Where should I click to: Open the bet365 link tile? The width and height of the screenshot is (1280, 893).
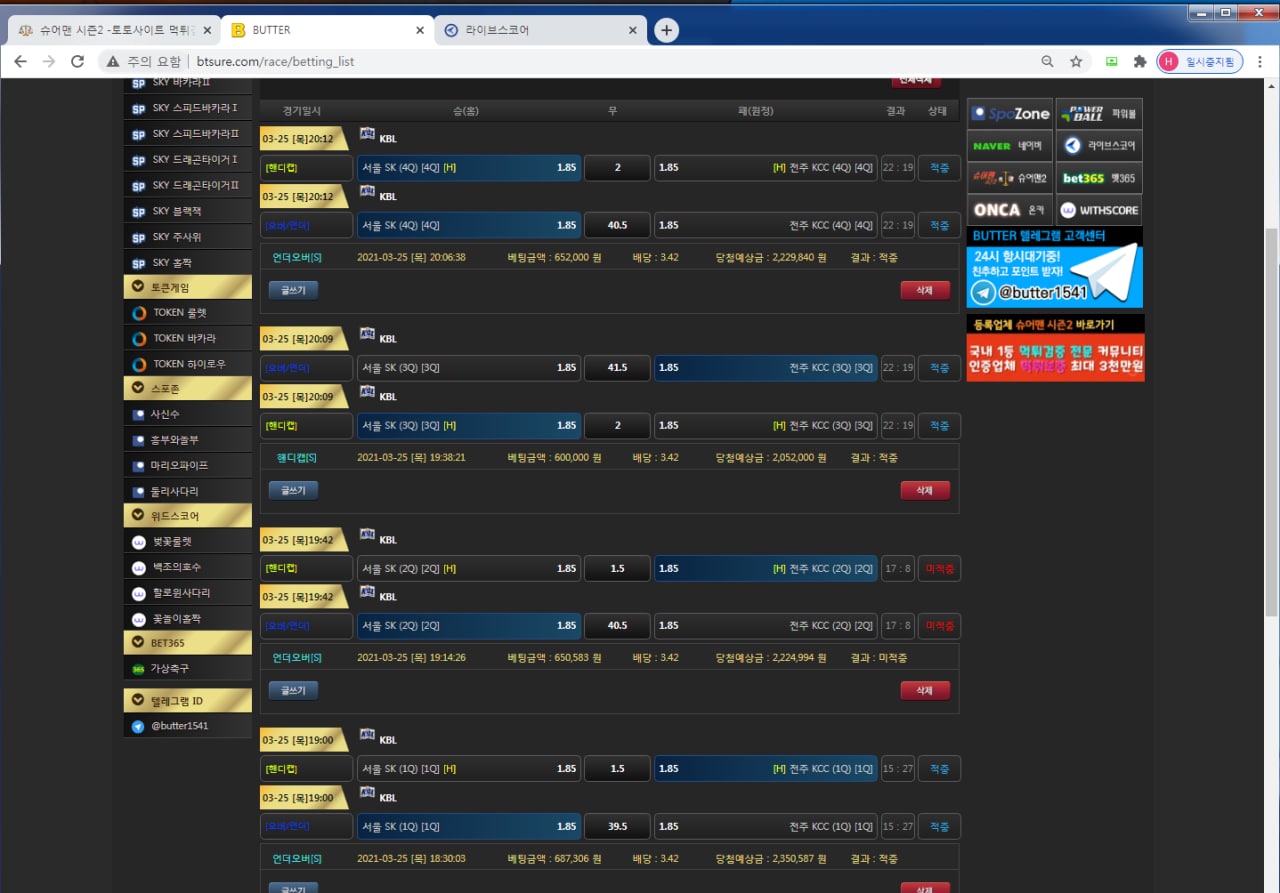[x=1099, y=178]
